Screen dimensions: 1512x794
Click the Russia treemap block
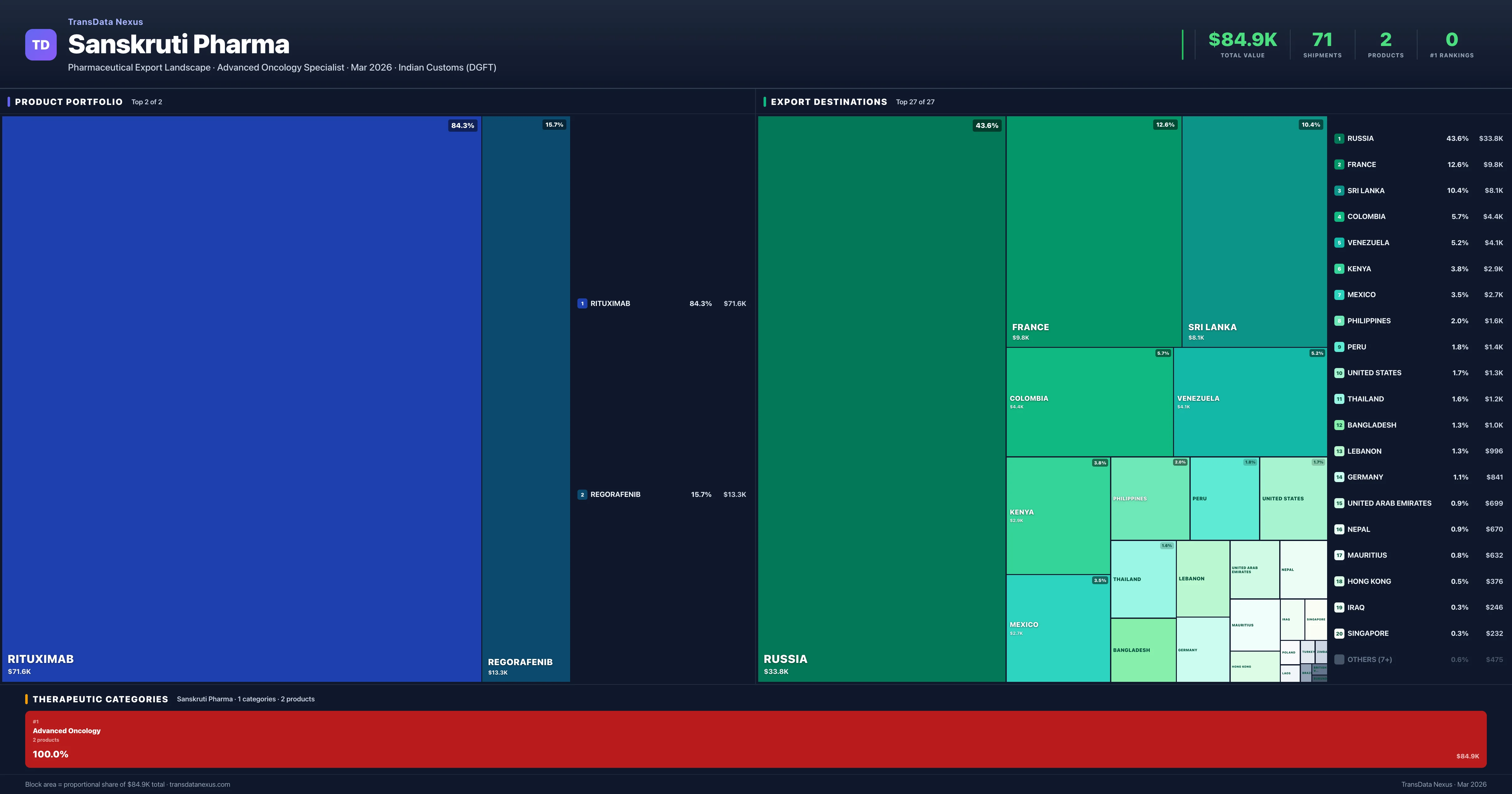tap(881, 398)
